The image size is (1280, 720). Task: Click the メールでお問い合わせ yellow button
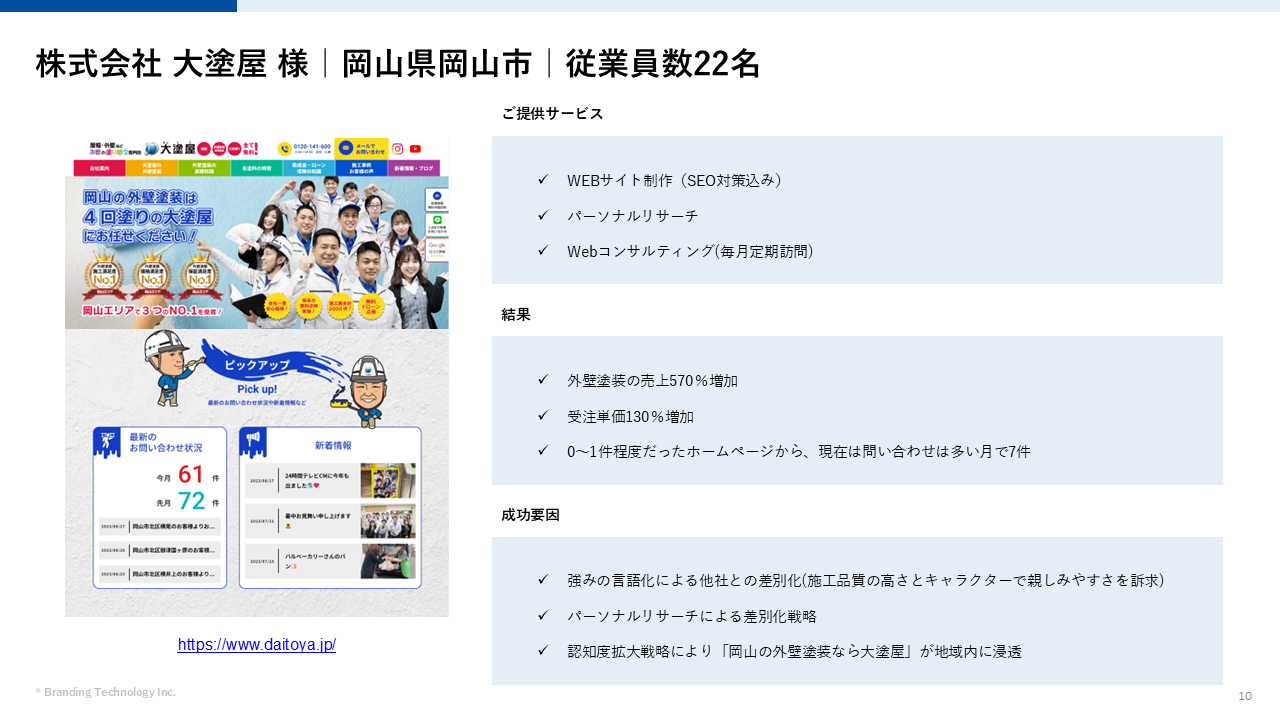coord(361,148)
